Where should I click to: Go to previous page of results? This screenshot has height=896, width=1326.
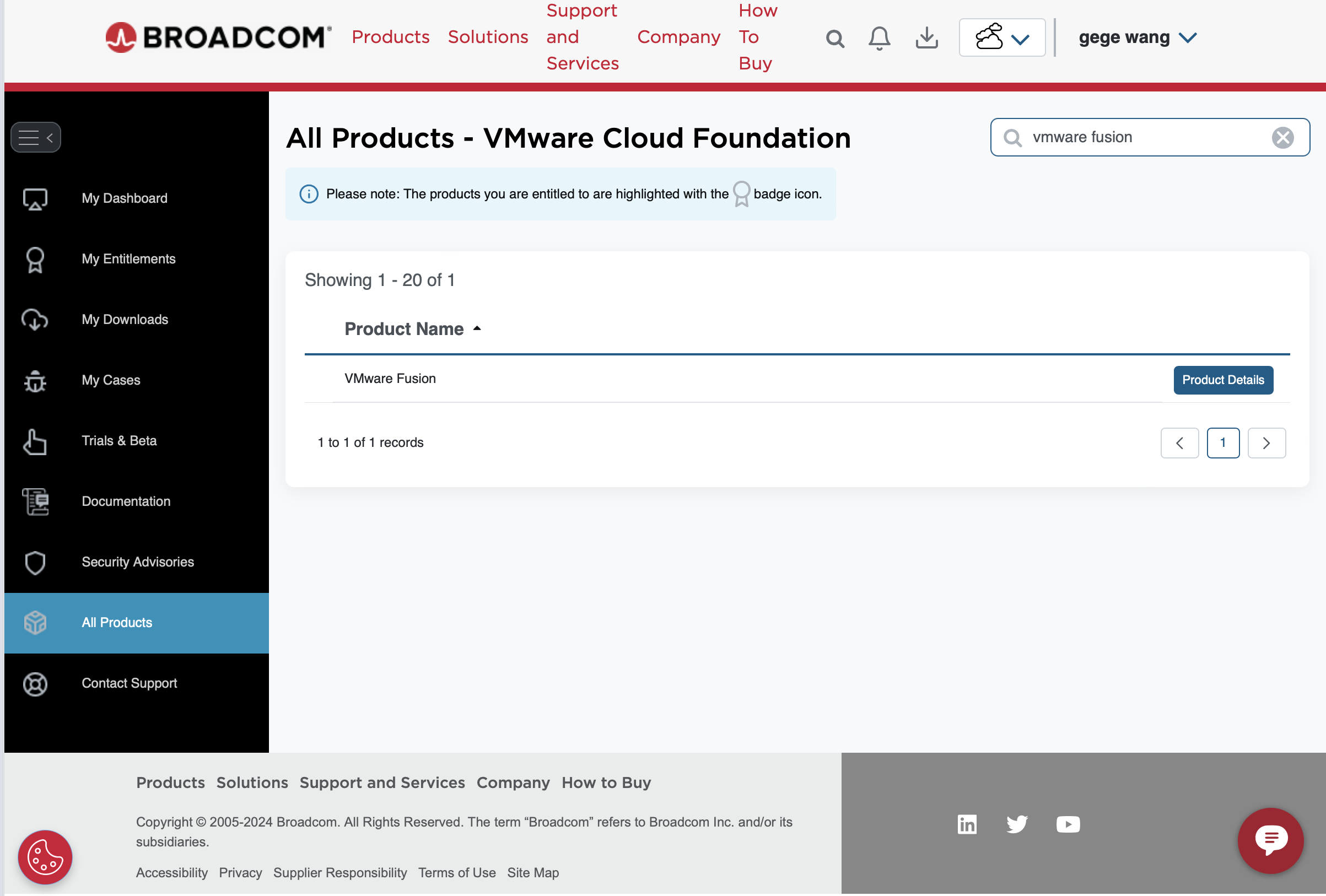[x=1179, y=442]
